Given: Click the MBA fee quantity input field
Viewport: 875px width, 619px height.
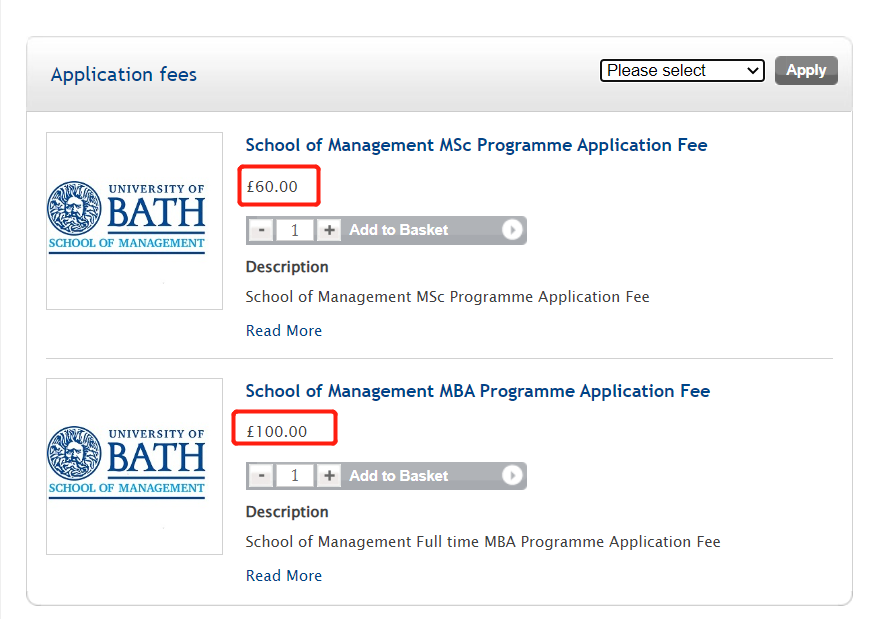Looking at the screenshot, I should 295,476.
